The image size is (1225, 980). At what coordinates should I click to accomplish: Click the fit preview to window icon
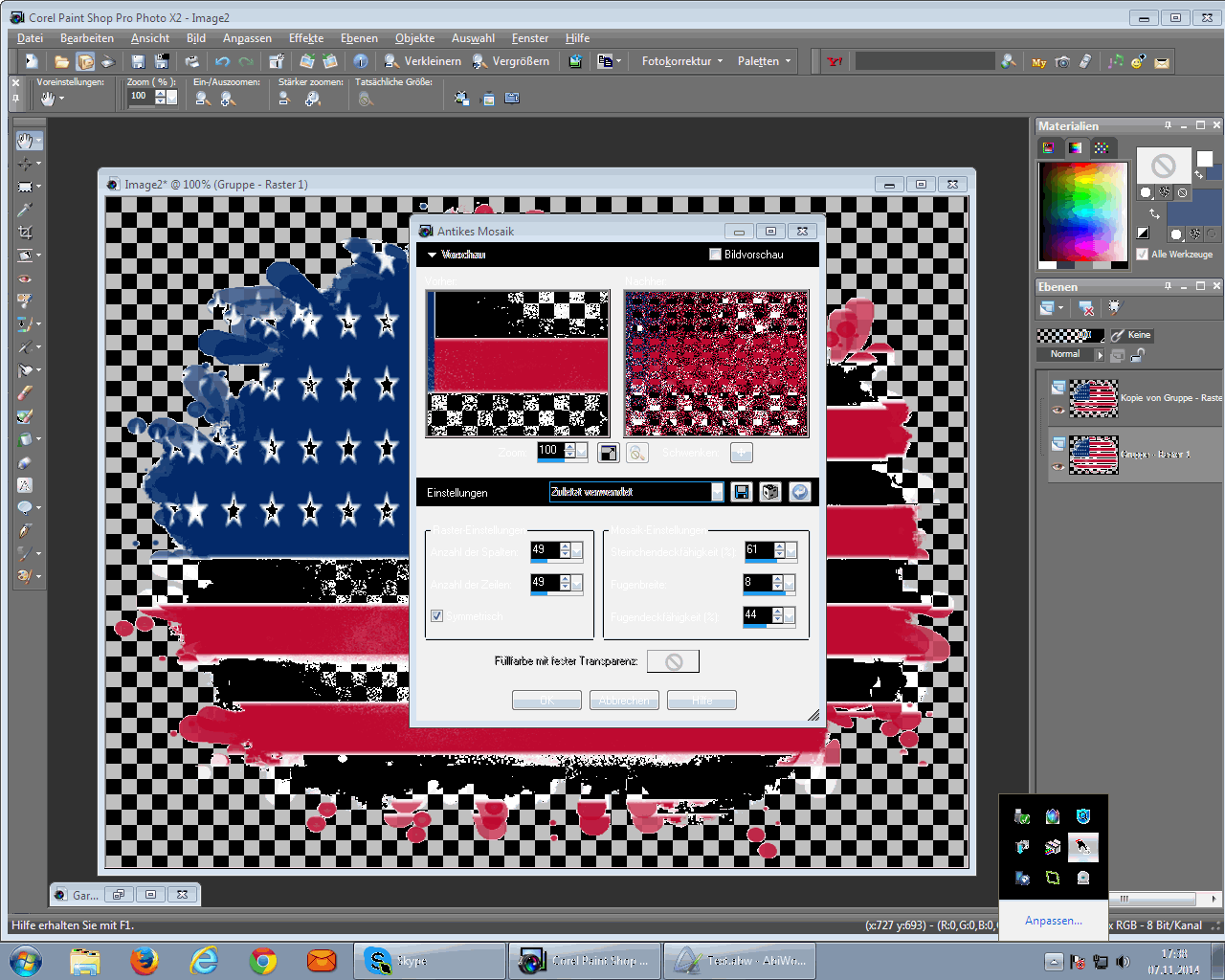click(609, 453)
